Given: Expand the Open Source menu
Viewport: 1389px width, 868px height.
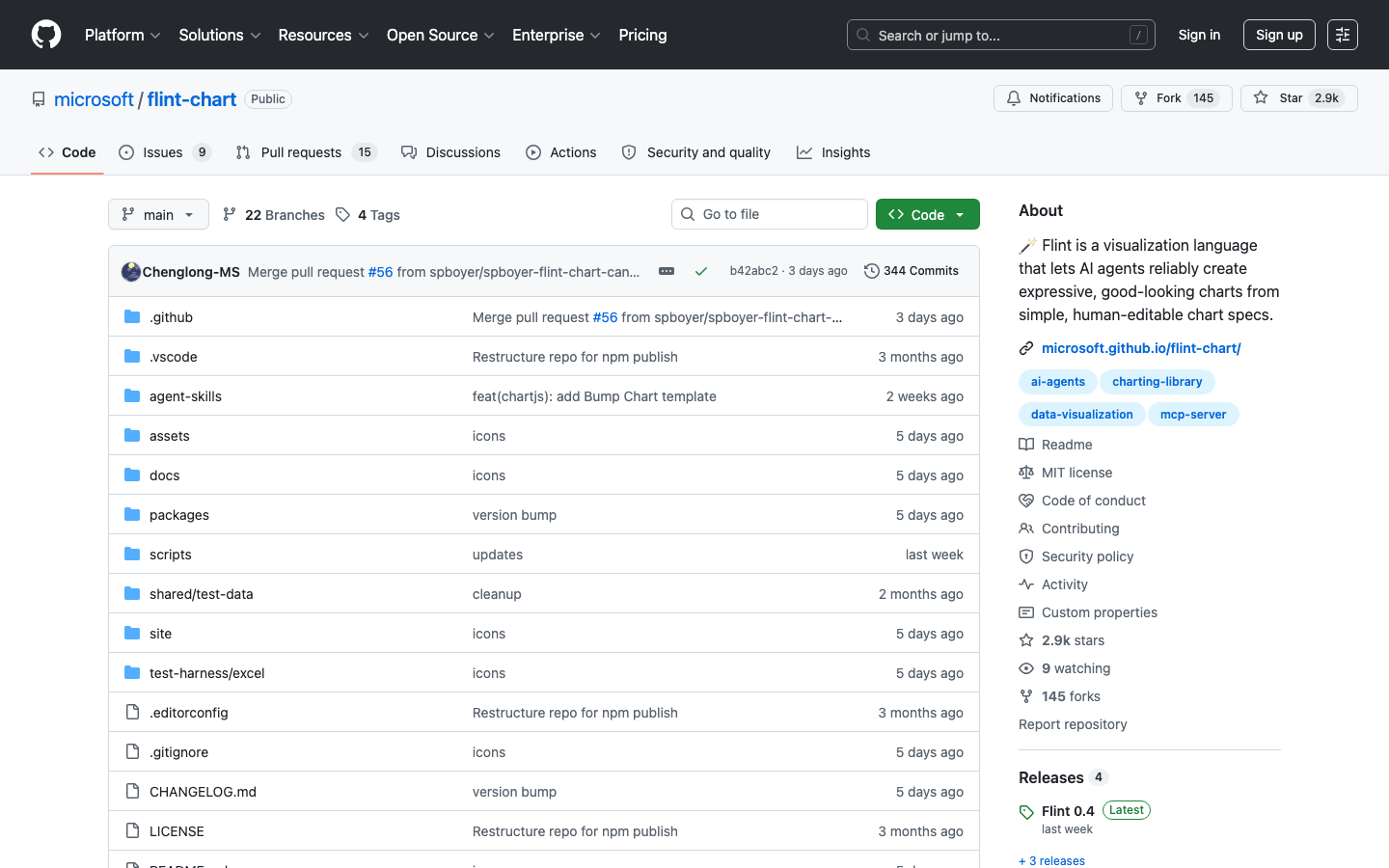Looking at the screenshot, I should pos(441,35).
